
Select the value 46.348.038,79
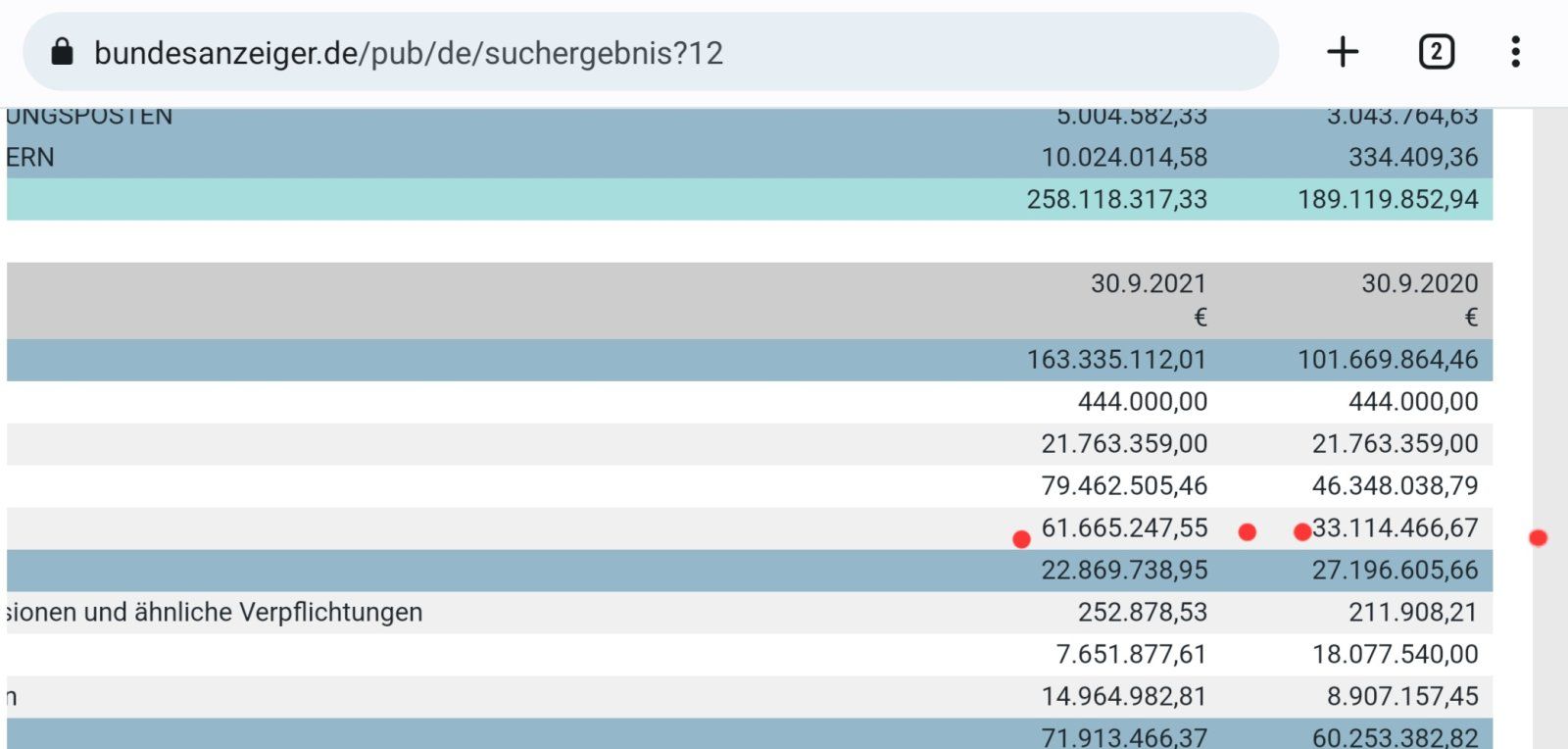click(x=1396, y=485)
